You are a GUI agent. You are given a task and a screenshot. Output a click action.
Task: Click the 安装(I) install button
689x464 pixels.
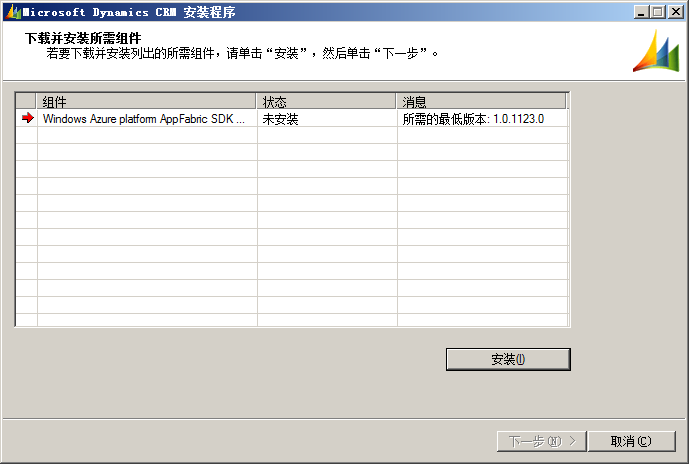[x=508, y=359]
